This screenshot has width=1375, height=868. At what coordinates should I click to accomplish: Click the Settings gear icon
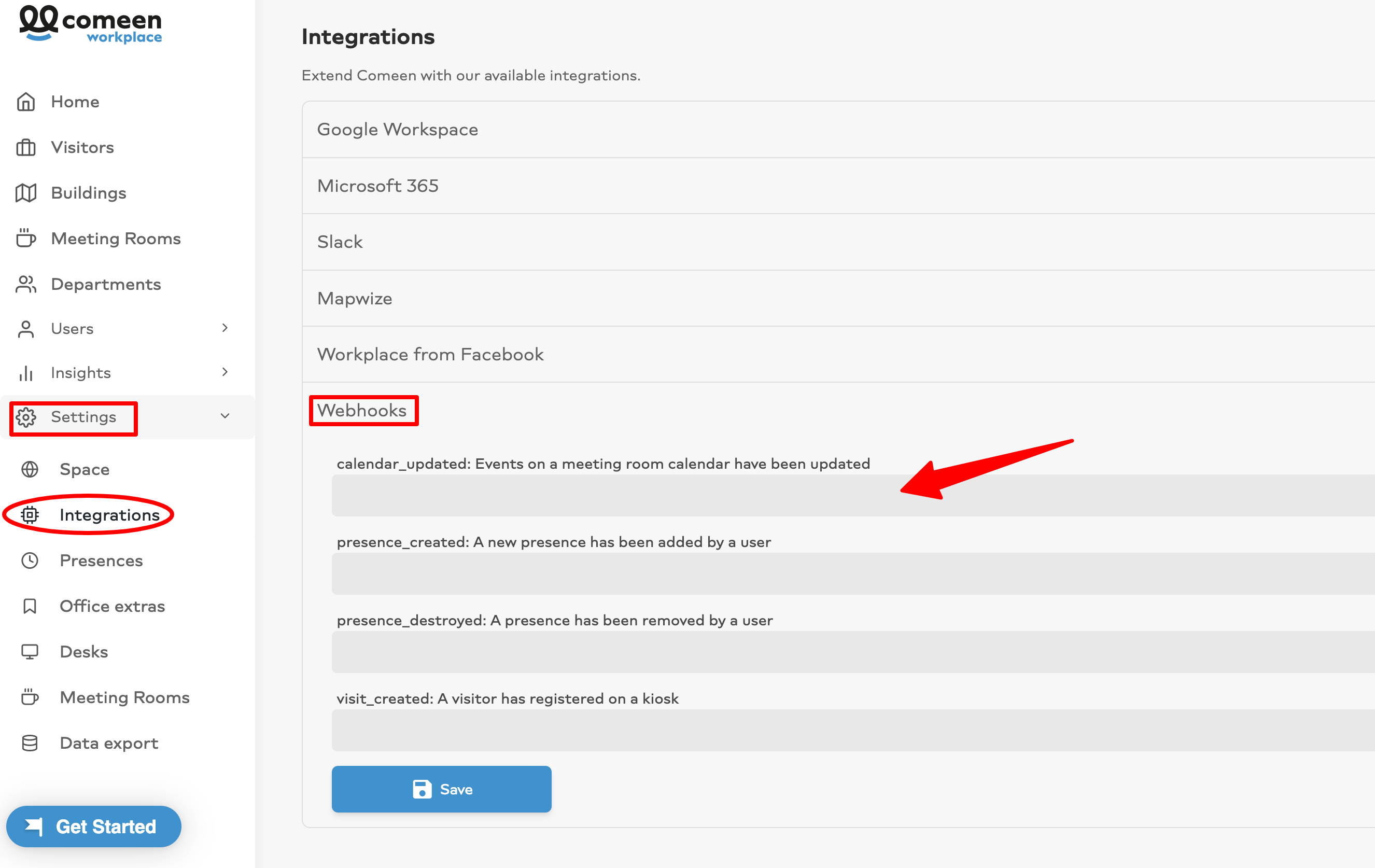click(26, 417)
